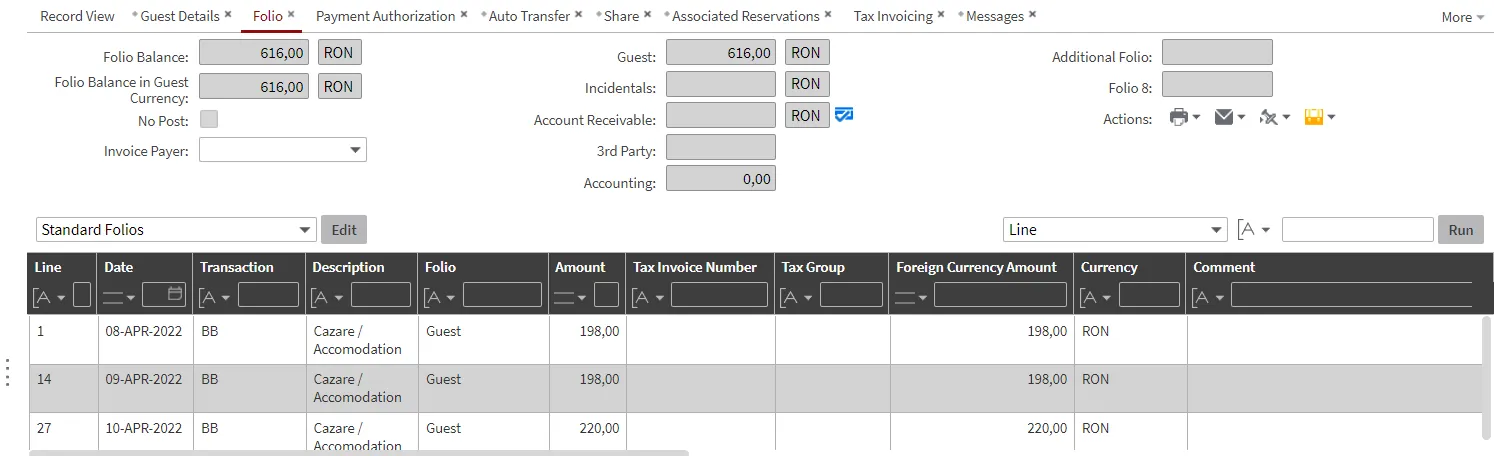Focus the search text box beside Run
Screen dimensions: 1494x456
(x=1357, y=230)
